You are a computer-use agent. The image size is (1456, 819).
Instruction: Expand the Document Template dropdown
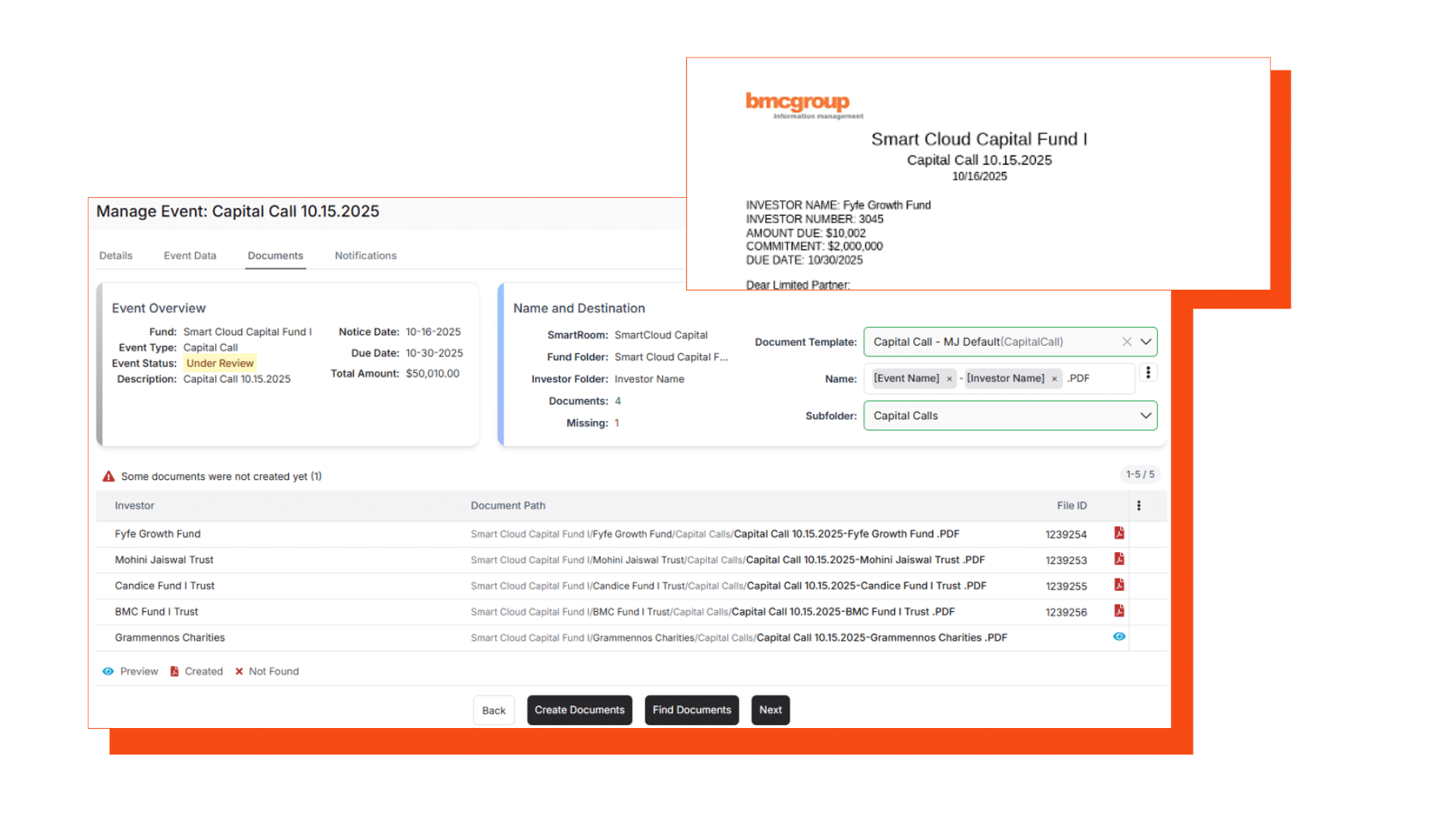pyautogui.click(x=1146, y=342)
